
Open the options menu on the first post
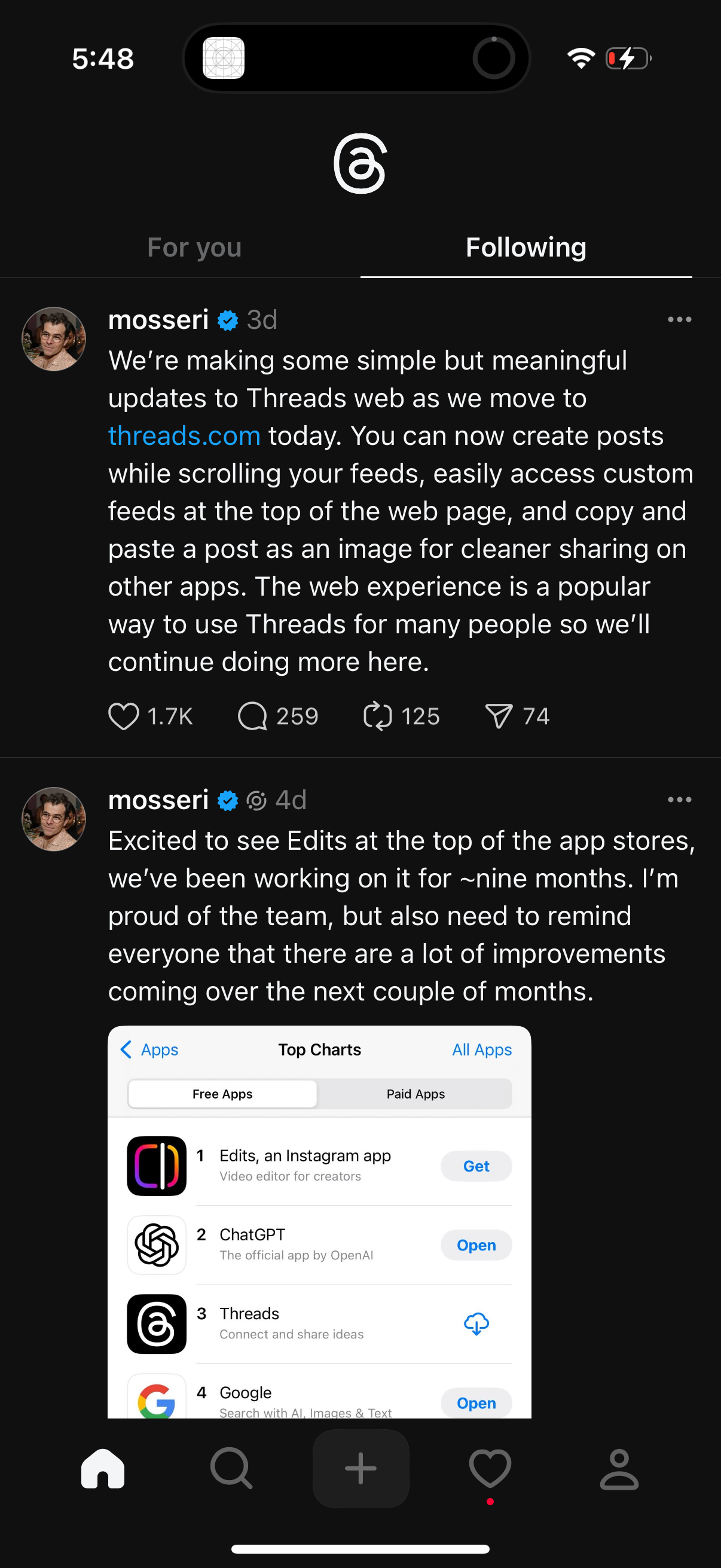[679, 319]
